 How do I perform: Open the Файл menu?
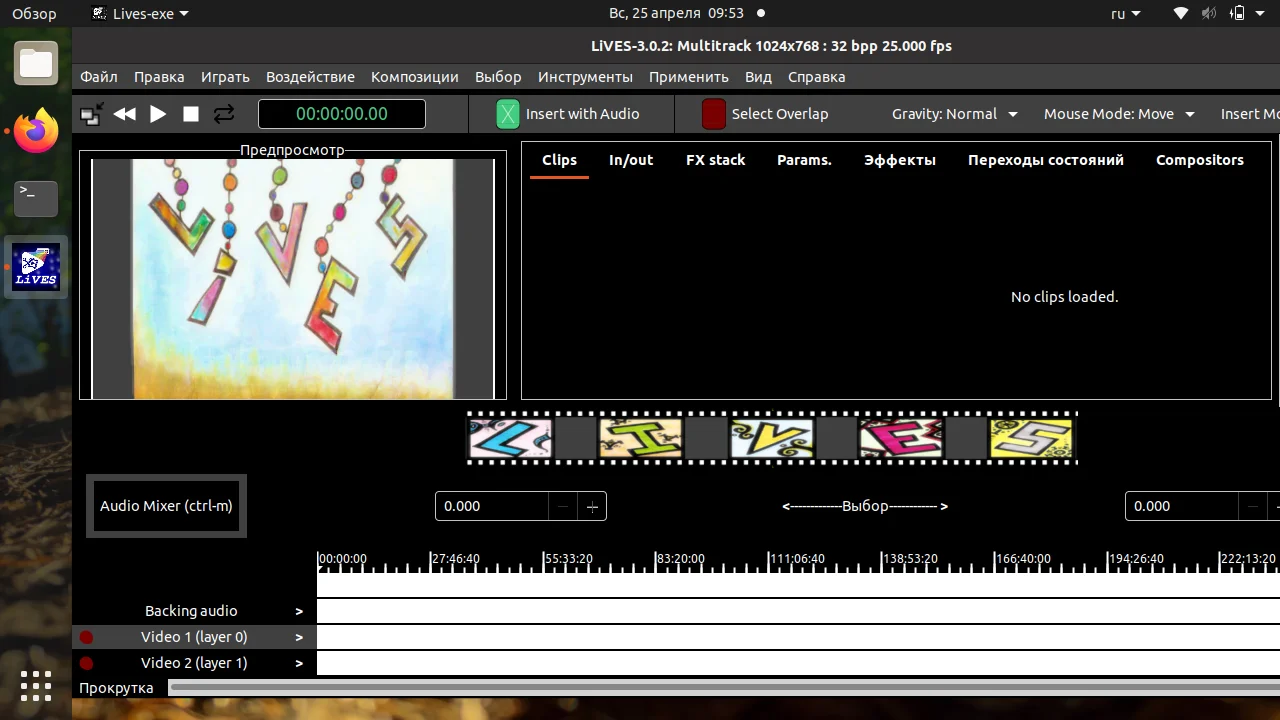(x=99, y=77)
